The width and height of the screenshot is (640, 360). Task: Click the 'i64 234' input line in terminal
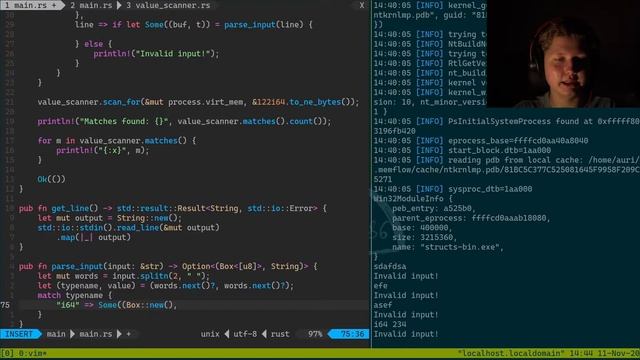tap(390, 324)
